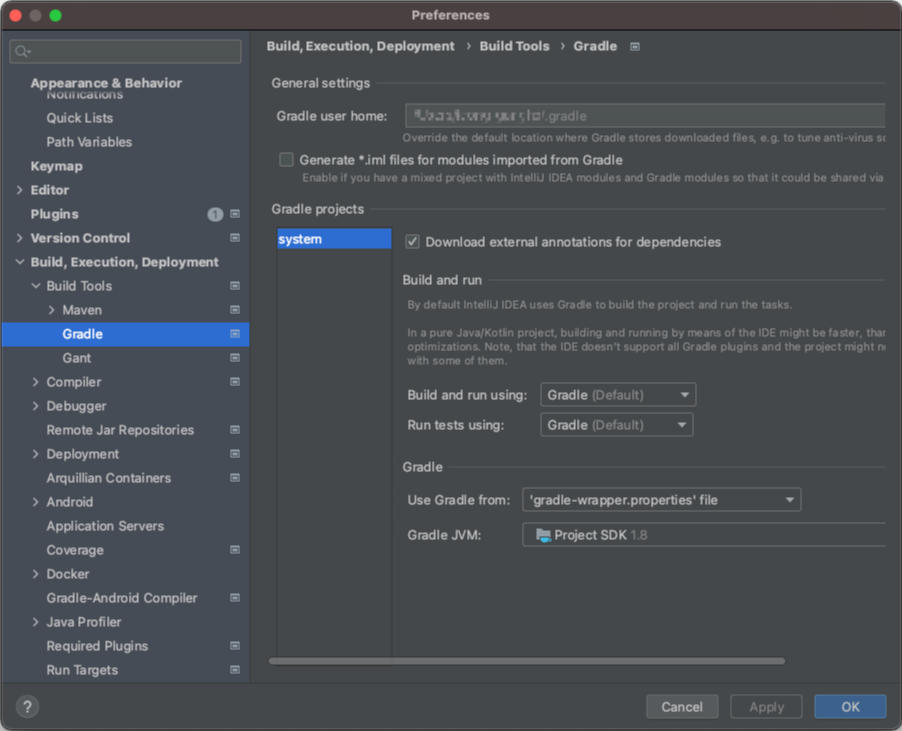Click the Gradle user home field

pyautogui.click(x=645, y=116)
